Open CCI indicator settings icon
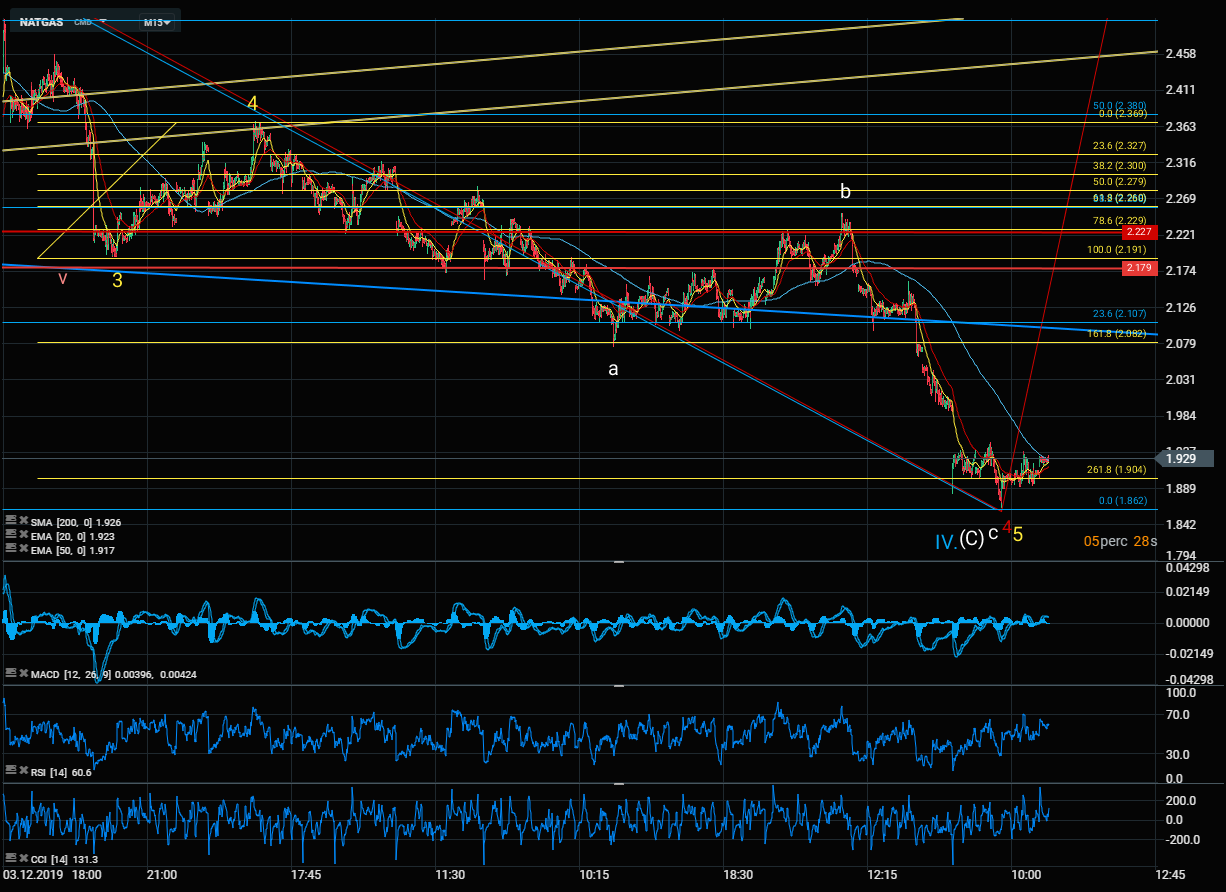 [11, 858]
